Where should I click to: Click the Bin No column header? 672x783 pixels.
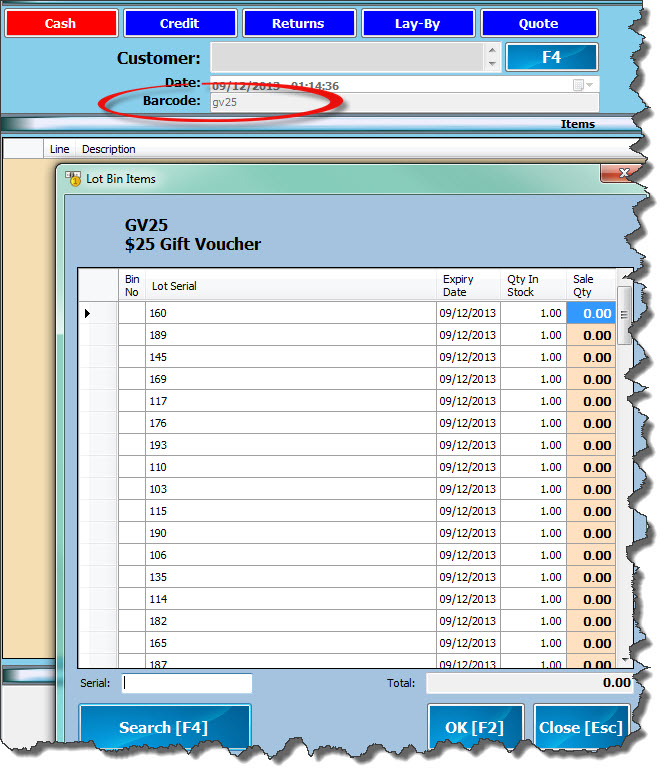(x=132, y=285)
